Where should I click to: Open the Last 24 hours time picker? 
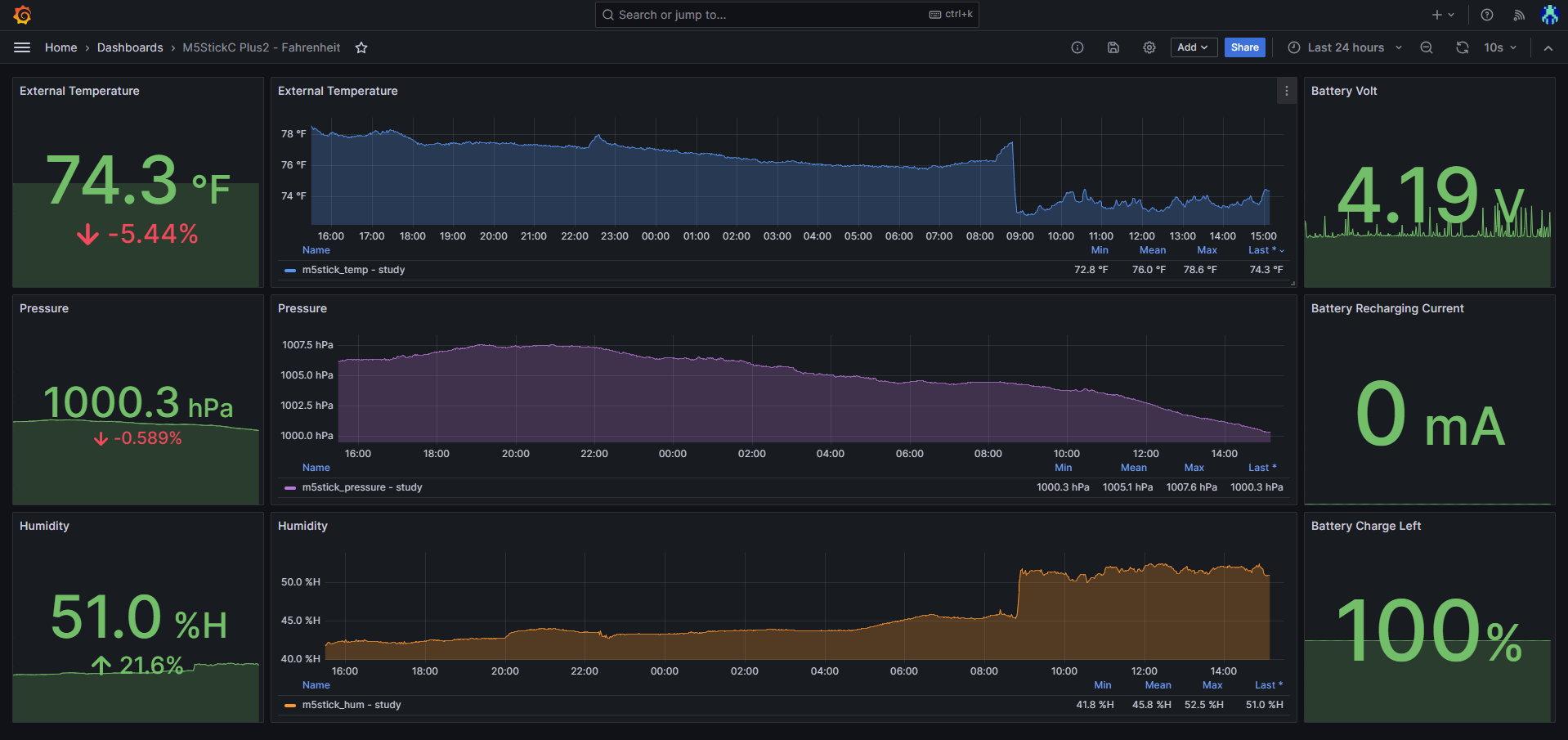[x=1345, y=47]
